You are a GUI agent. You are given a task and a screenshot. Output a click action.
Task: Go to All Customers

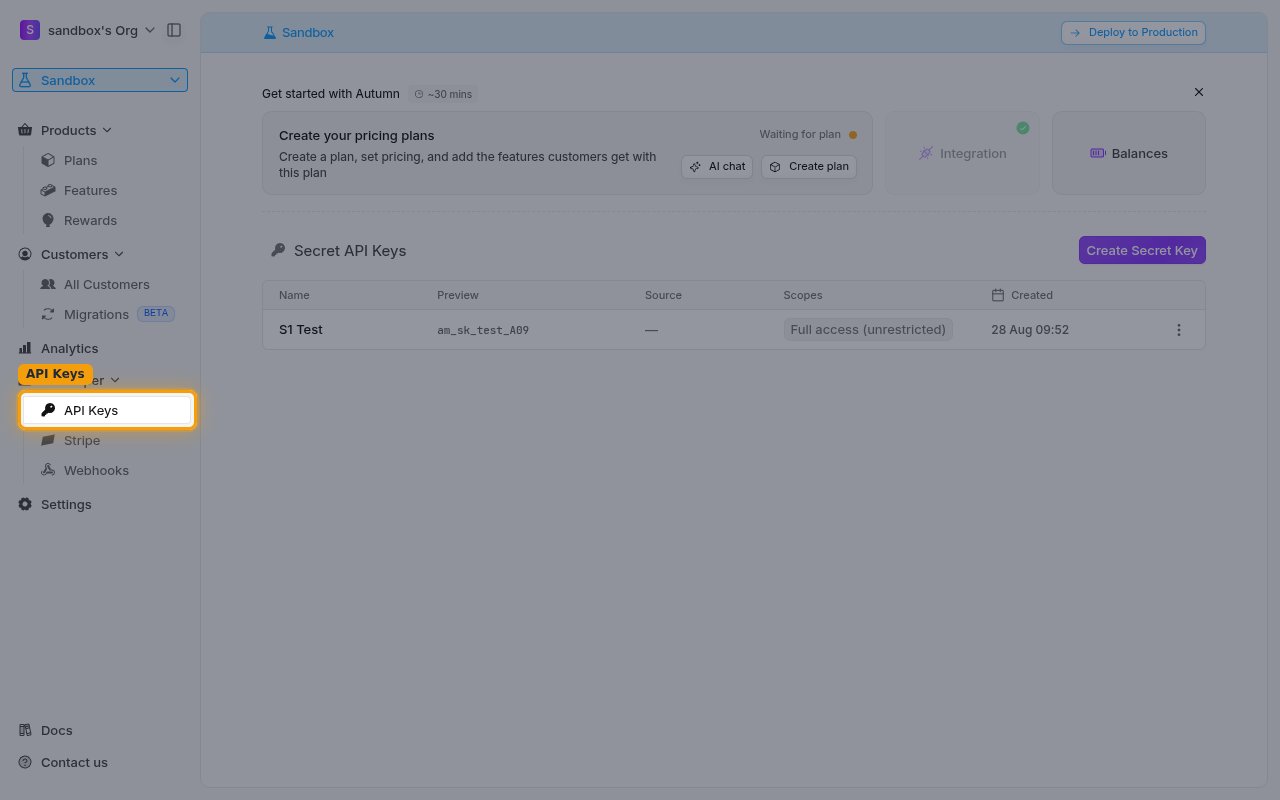[x=105, y=284]
